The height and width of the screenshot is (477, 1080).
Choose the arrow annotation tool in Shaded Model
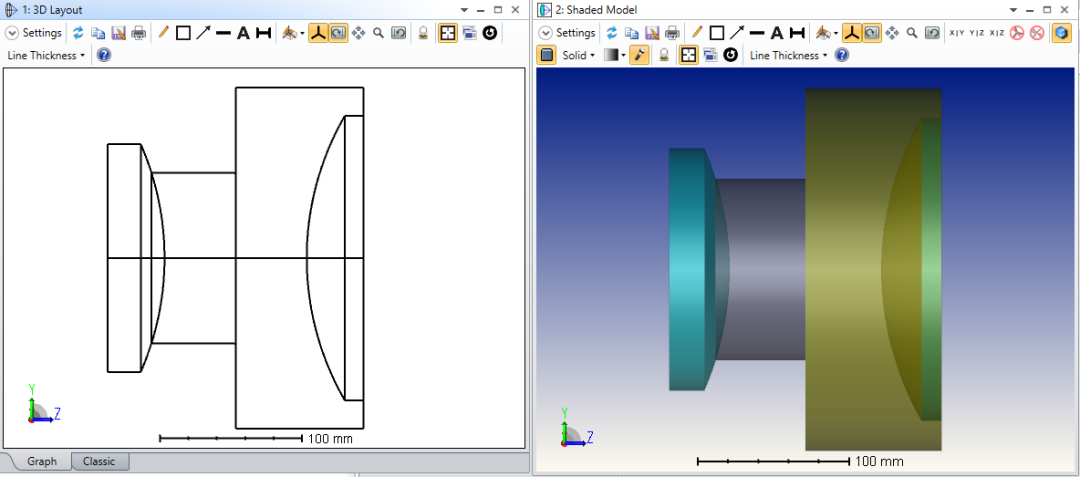coord(736,33)
